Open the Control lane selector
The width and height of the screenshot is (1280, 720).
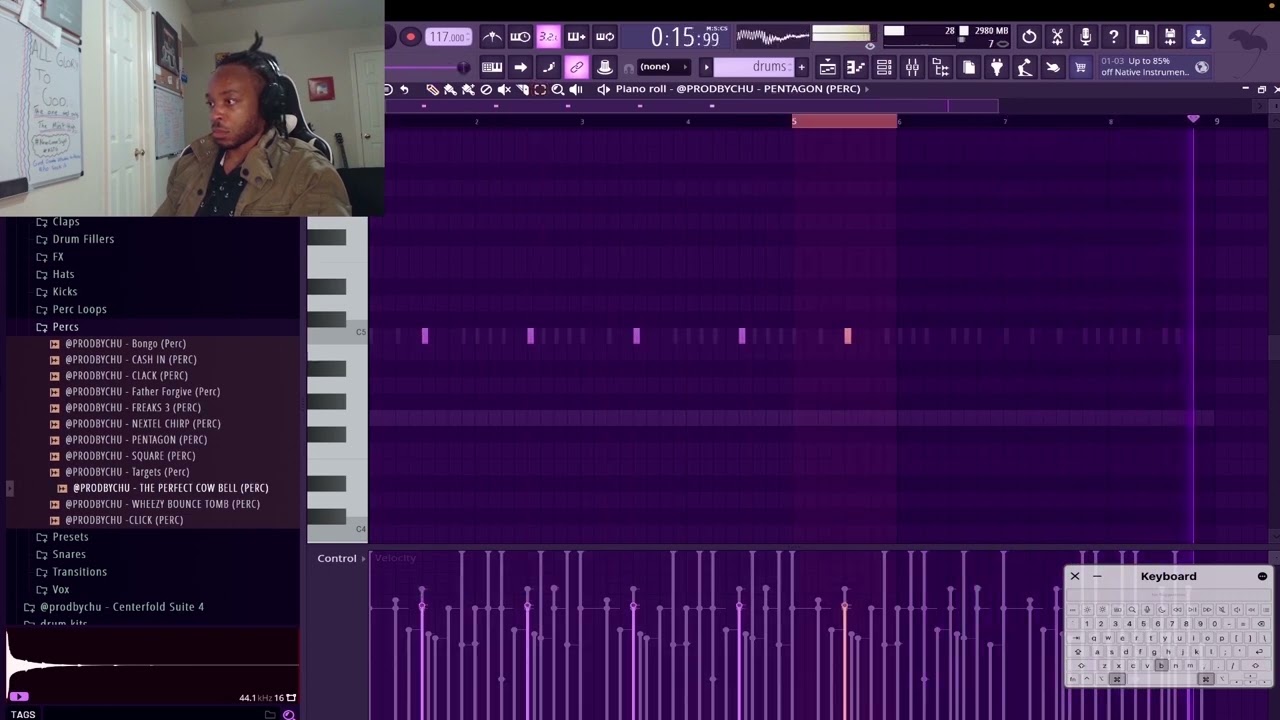[x=341, y=558]
